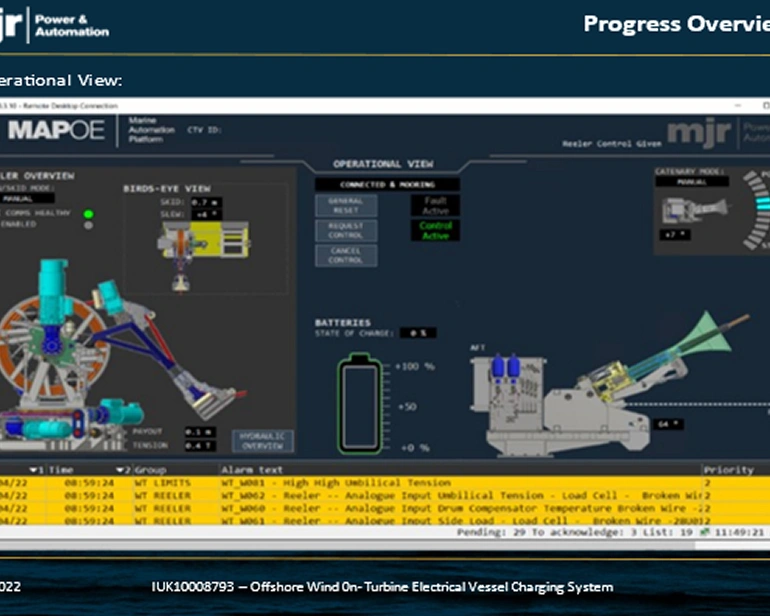Viewport: 770px width, 616px height.
Task: Click the 64° boom angle value
Action: pos(668,424)
